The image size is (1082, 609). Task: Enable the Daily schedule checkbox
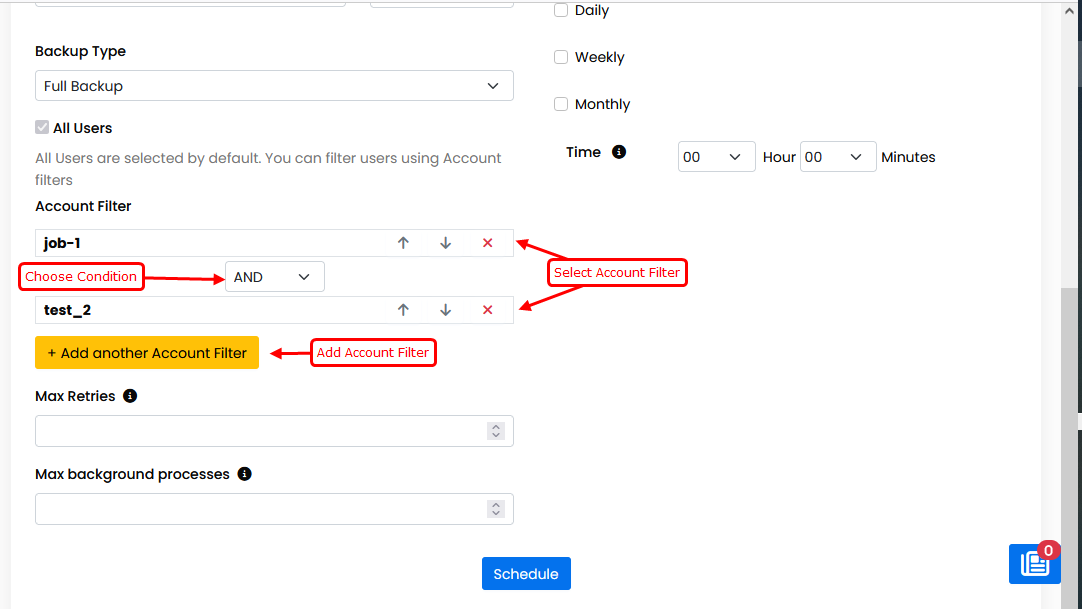pyautogui.click(x=561, y=10)
